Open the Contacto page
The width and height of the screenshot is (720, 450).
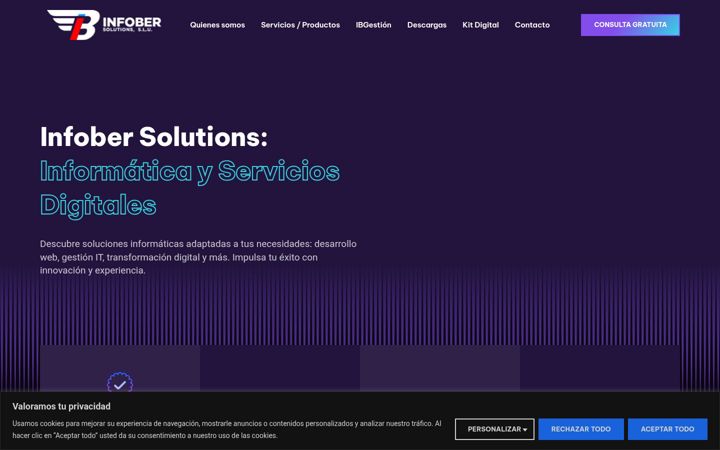(x=532, y=25)
